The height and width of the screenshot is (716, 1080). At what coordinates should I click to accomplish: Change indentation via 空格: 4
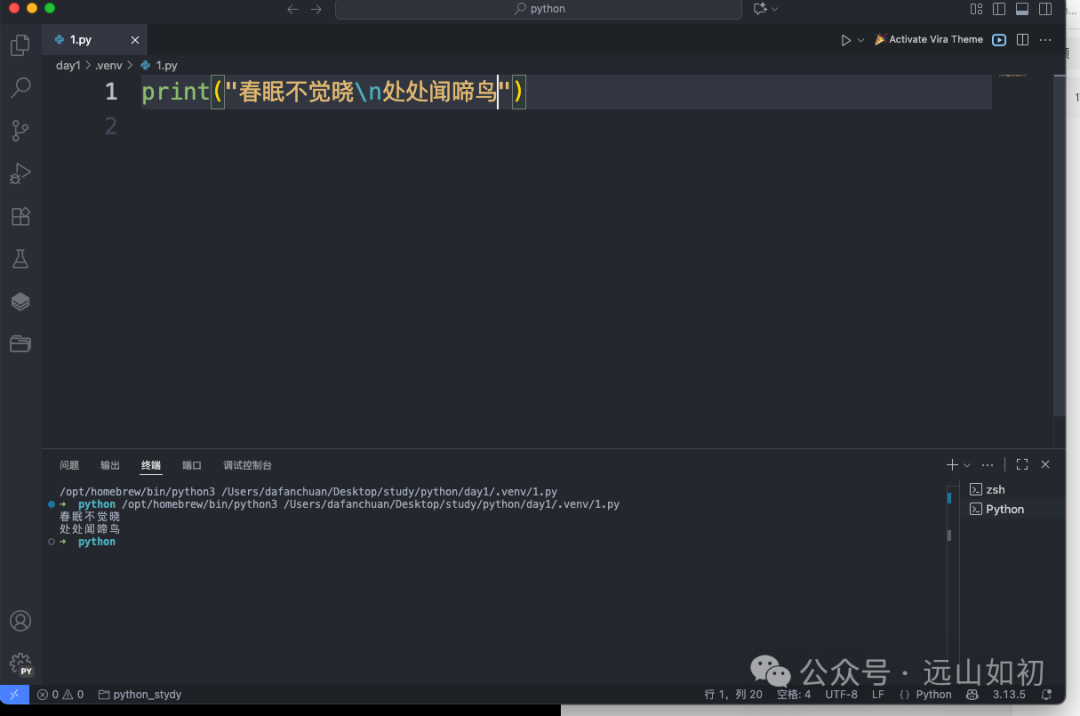coord(793,694)
